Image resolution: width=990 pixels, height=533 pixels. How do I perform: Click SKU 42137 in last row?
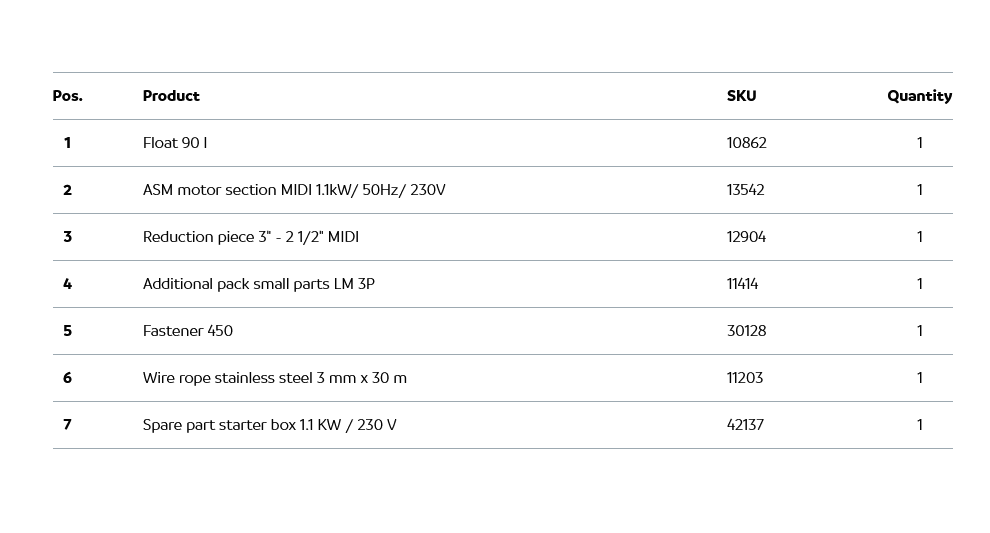click(745, 425)
